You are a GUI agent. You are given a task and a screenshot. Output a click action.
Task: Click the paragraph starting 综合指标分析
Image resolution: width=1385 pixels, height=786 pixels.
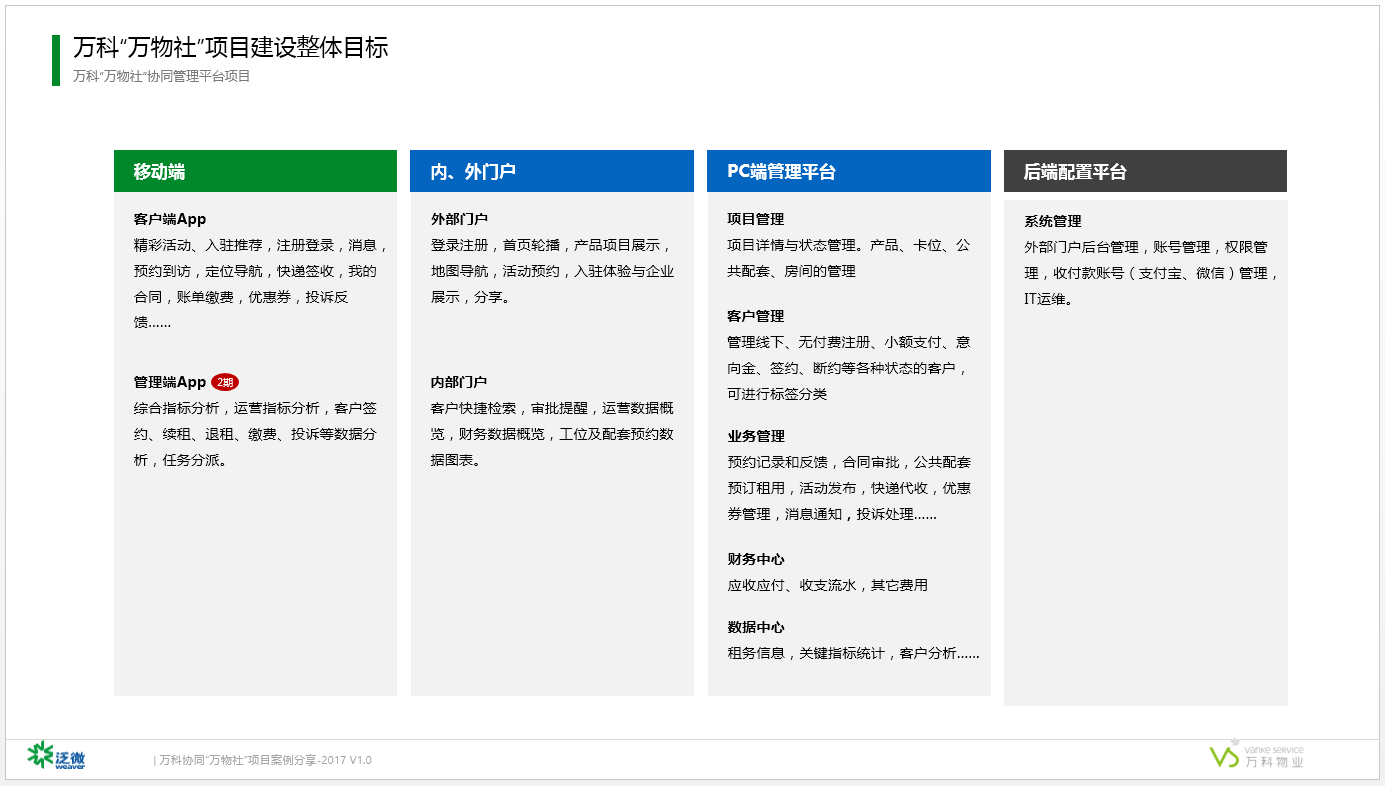(256, 434)
